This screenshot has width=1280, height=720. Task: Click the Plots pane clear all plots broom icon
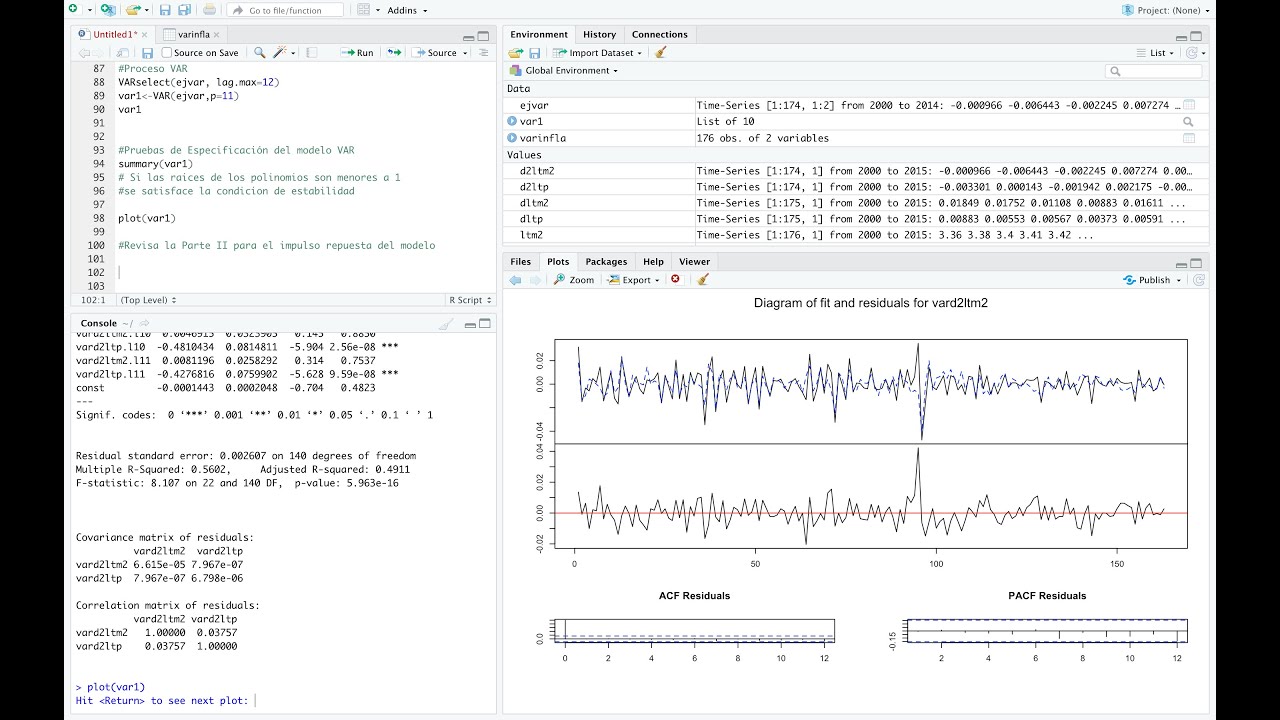703,280
